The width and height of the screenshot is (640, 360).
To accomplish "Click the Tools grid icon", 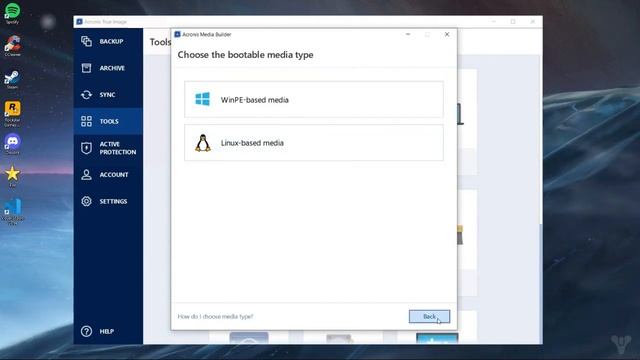I will [86, 121].
